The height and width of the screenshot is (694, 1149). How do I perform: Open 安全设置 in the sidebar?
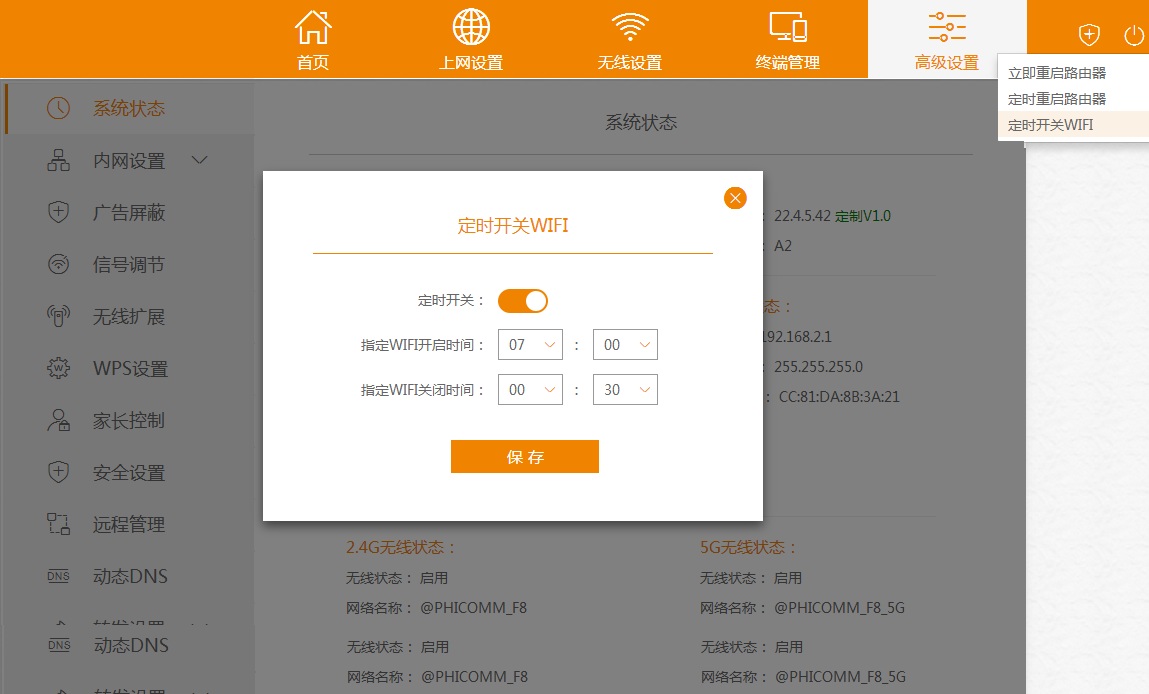pos(129,473)
